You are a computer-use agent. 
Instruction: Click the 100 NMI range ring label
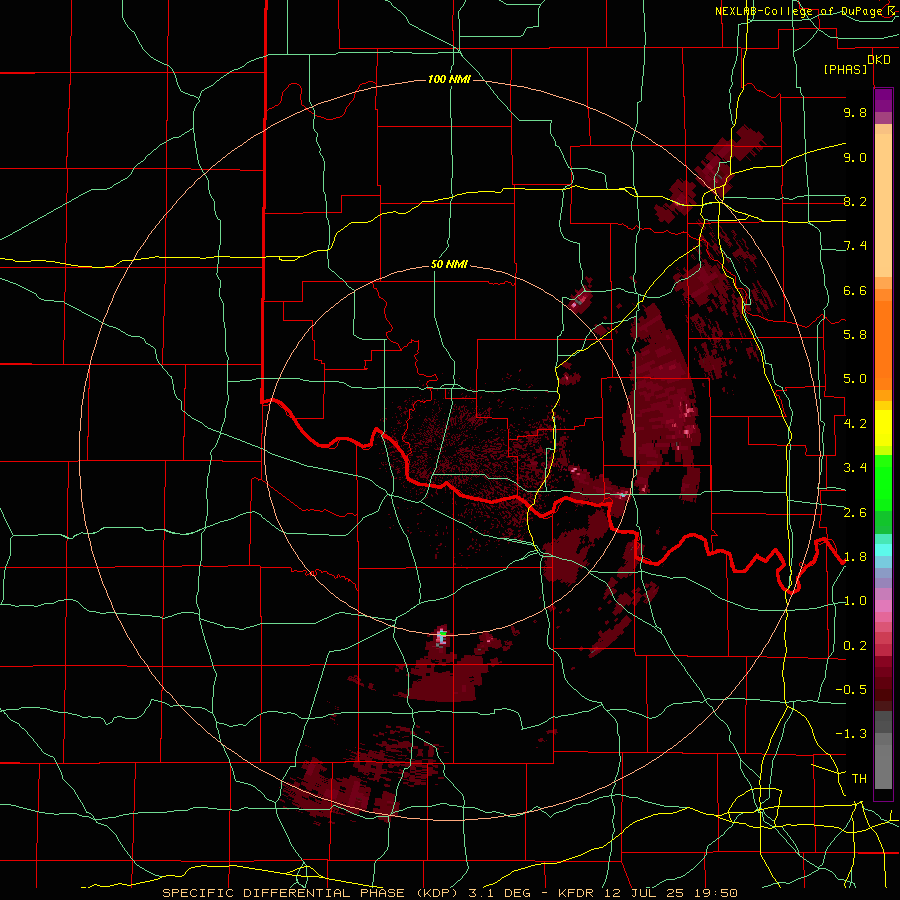pyautogui.click(x=449, y=79)
